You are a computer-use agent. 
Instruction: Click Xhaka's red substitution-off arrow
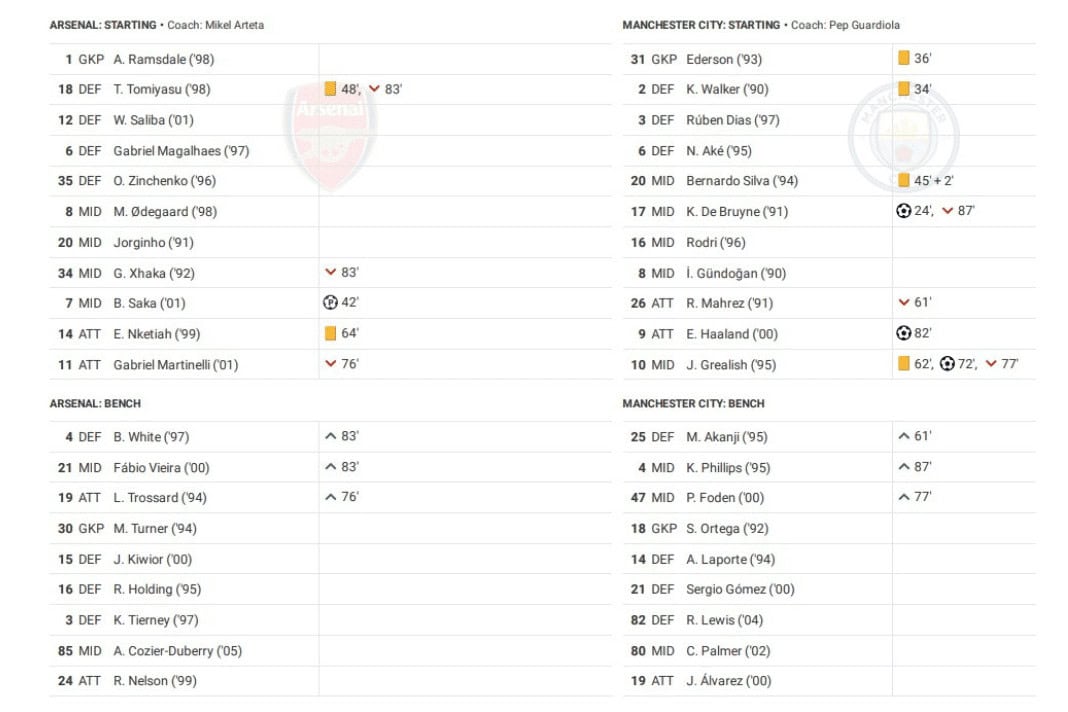pos(330,272)
